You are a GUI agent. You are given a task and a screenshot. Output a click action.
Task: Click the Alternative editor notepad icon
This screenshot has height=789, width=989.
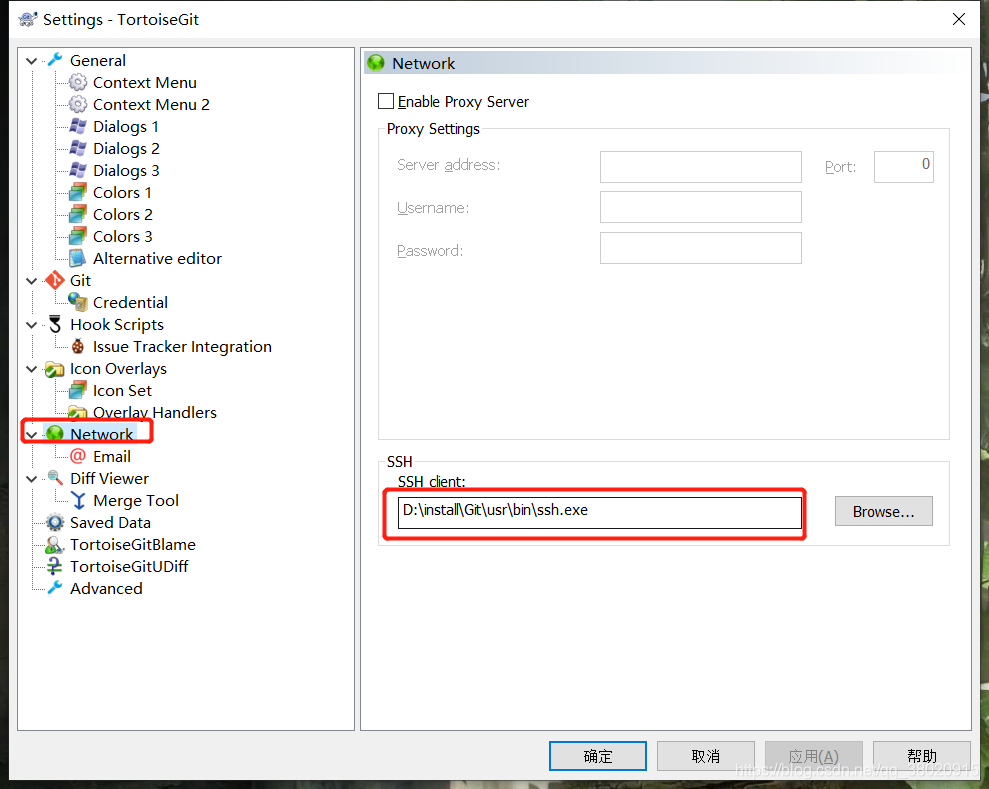coord(78,258)
